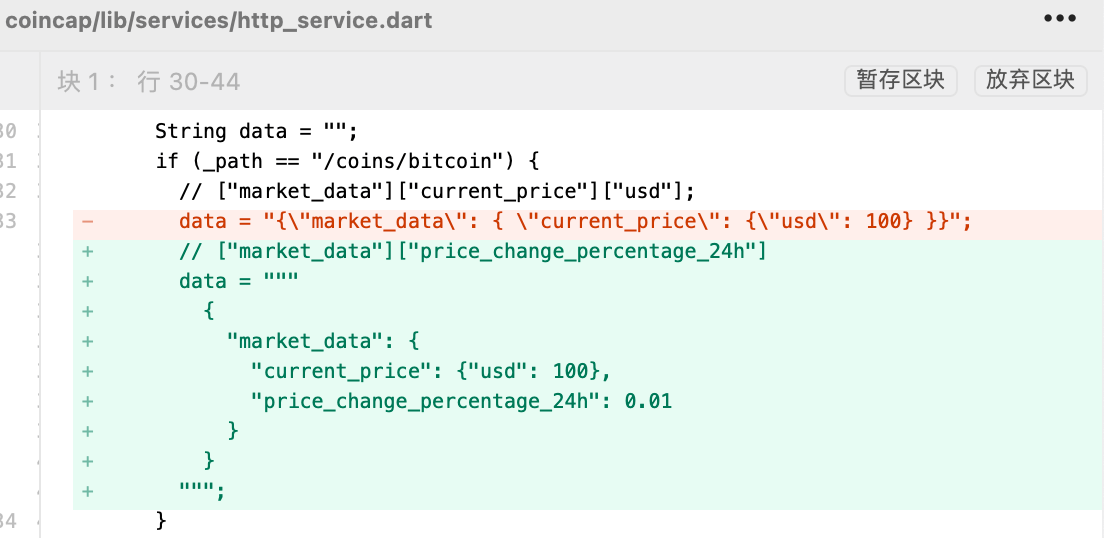Click the plus marker beside the closing triple quotes
Screen dimensions: 1104x538
pyautogui.click(x=88, y=492)
